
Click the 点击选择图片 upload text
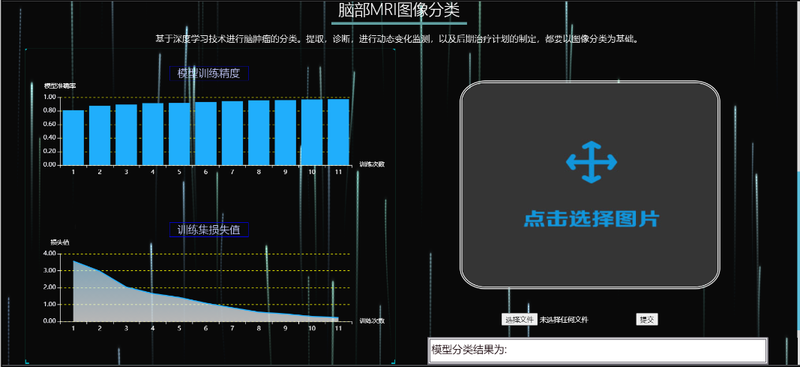click(592, 219)
